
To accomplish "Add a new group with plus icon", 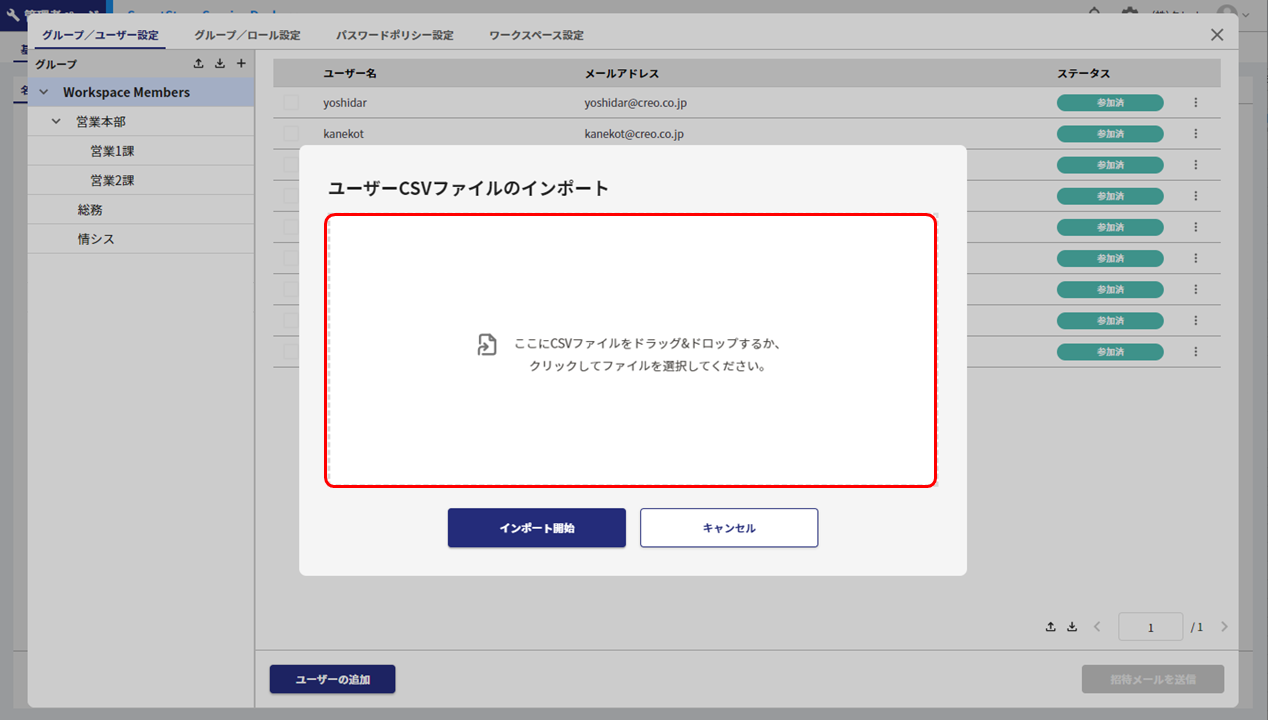I will coord(241,64).
